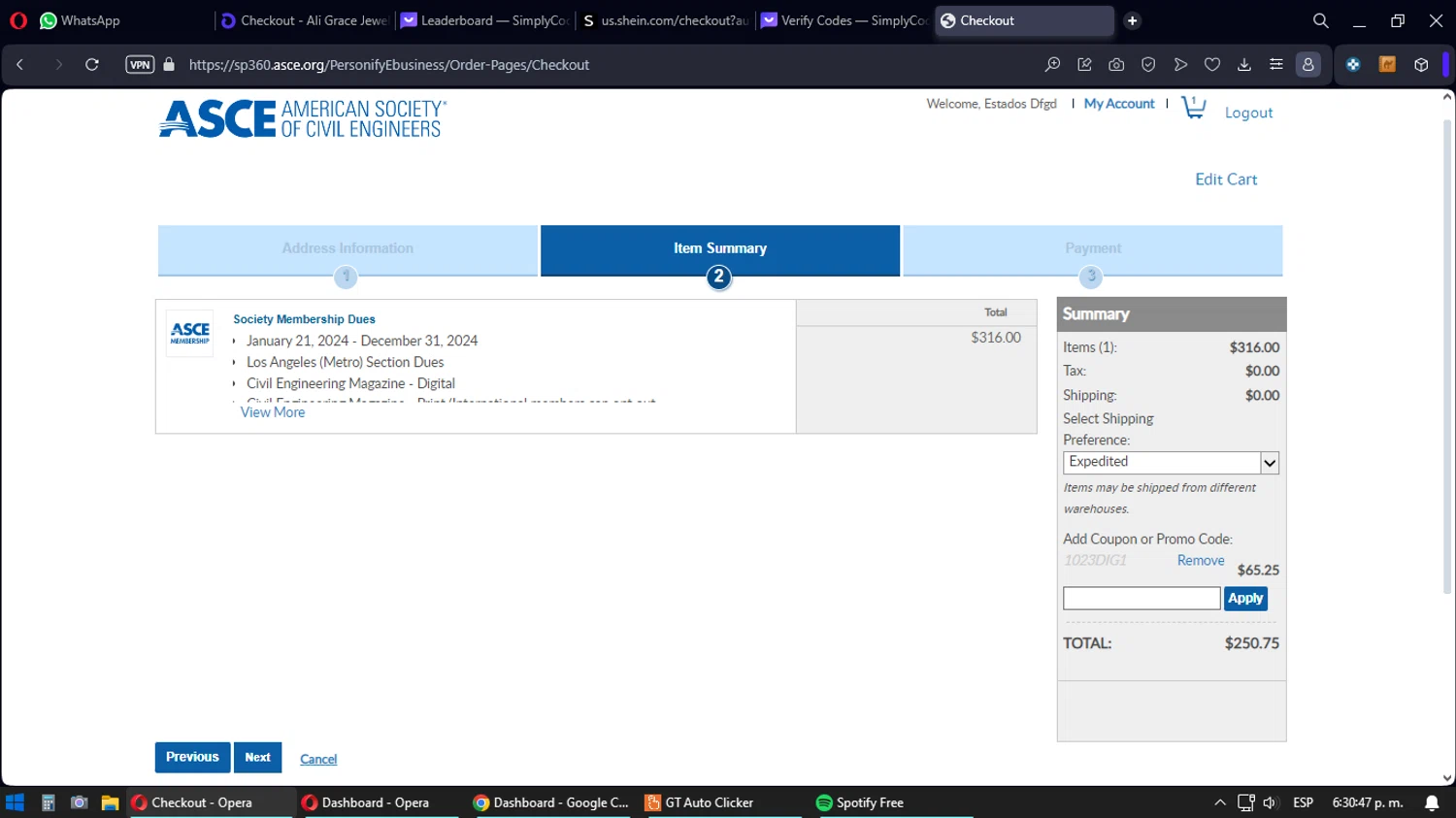Open GT Auto Clicker from taskbar
1456x818 pixels.
723,802
